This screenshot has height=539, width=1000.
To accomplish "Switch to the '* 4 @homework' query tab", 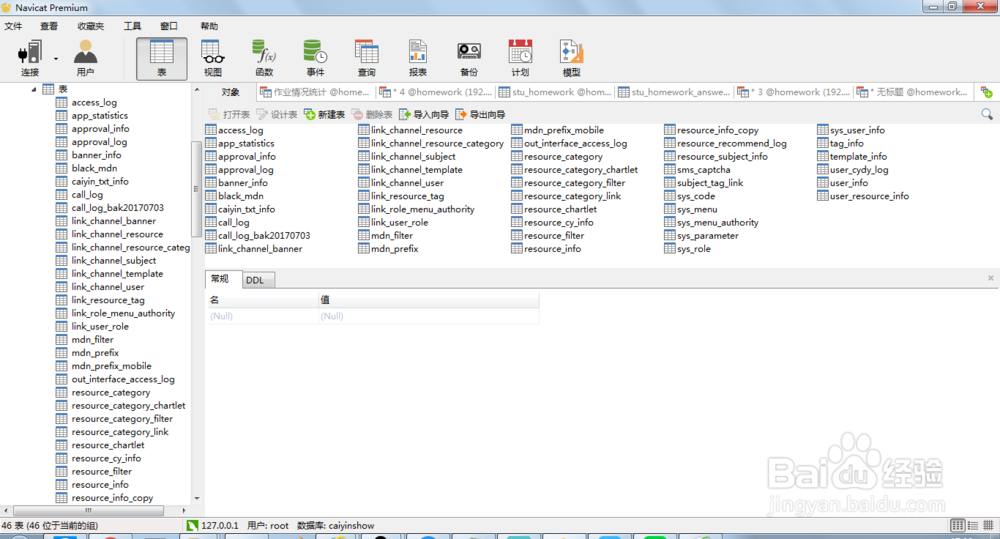I will [436, 92].
